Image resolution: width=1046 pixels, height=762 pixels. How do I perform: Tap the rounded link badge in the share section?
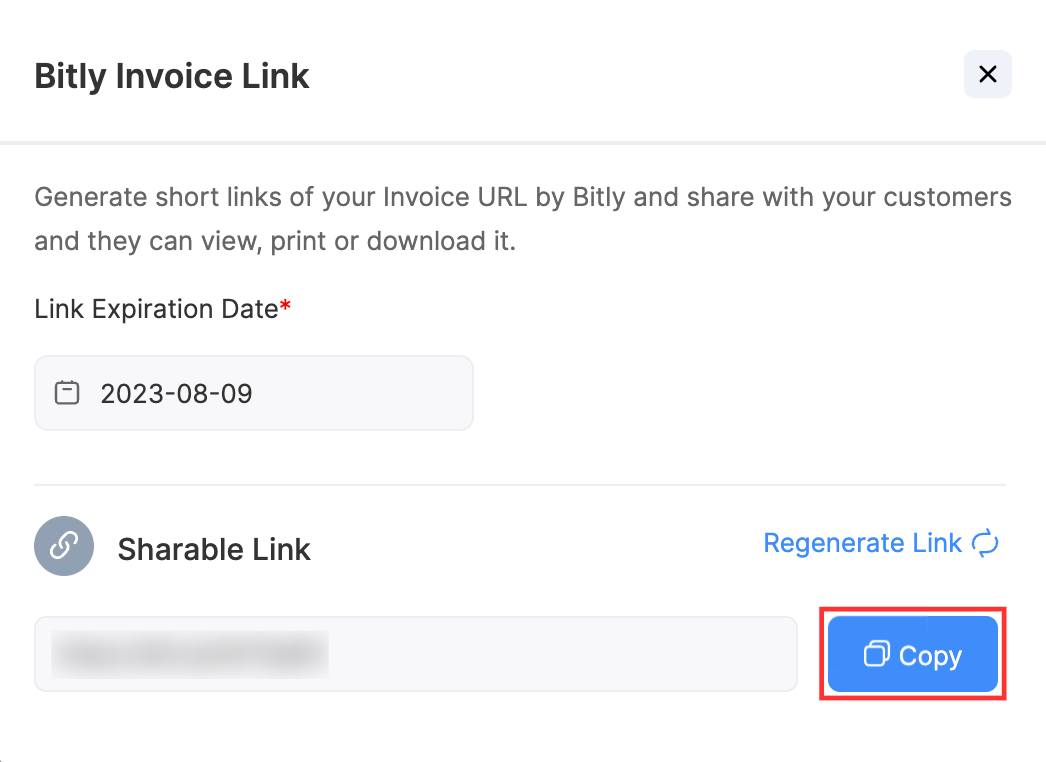tap(63, 546)
